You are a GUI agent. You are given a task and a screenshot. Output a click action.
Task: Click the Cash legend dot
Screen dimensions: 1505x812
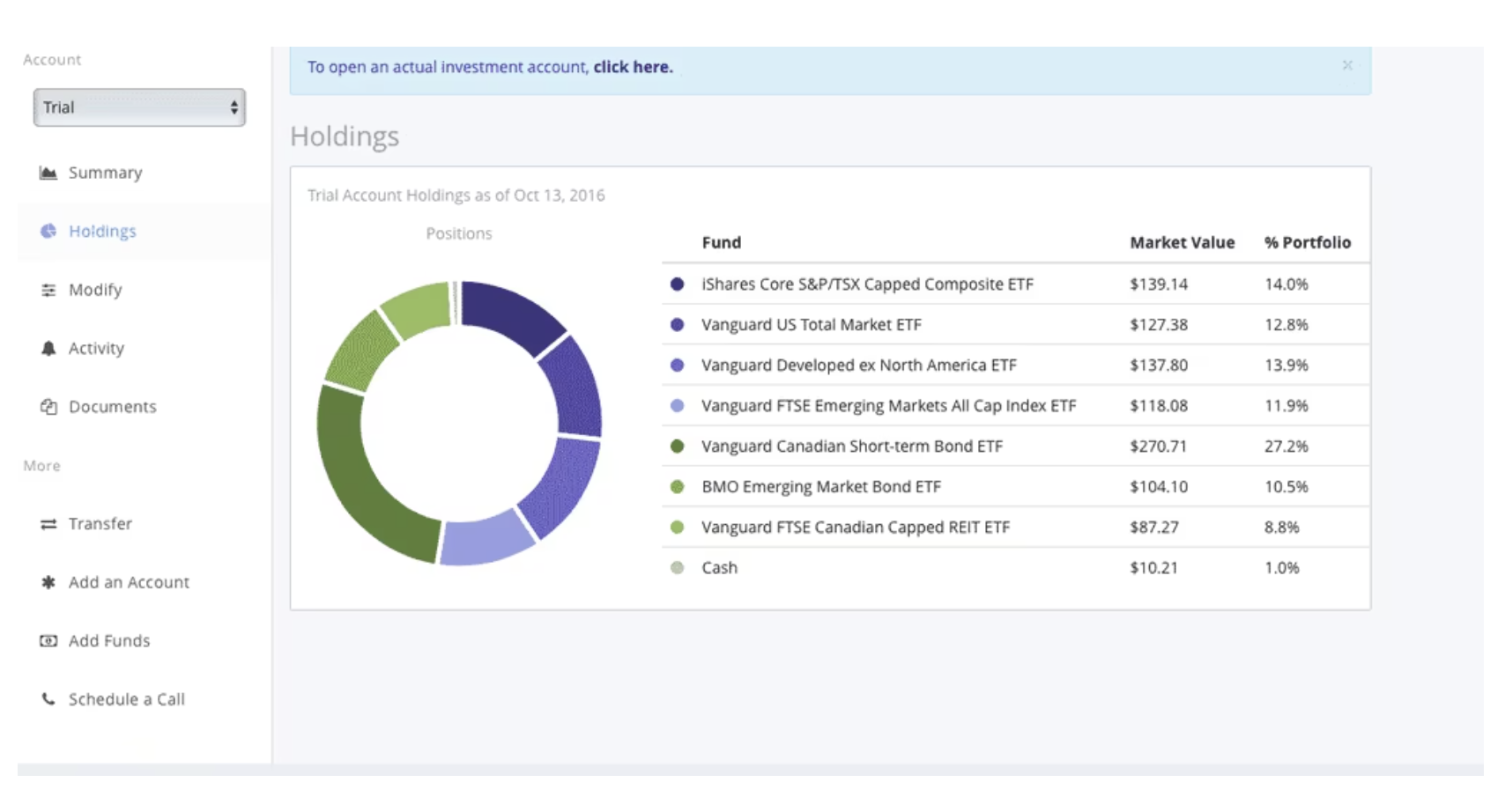[x=677, y=568]
